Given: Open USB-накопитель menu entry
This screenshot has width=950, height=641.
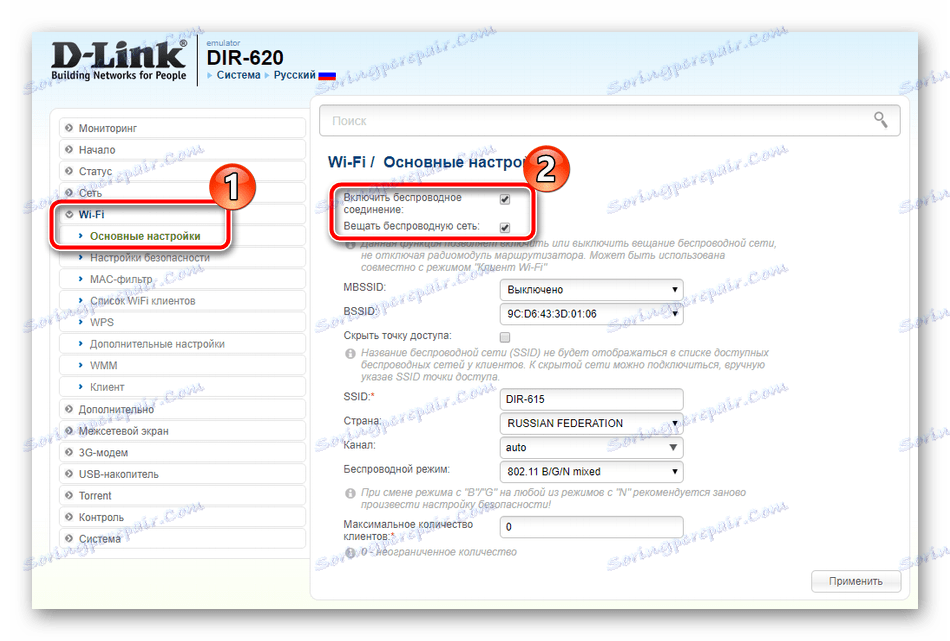Looking at the screenshot, I should tap(182, 474).
